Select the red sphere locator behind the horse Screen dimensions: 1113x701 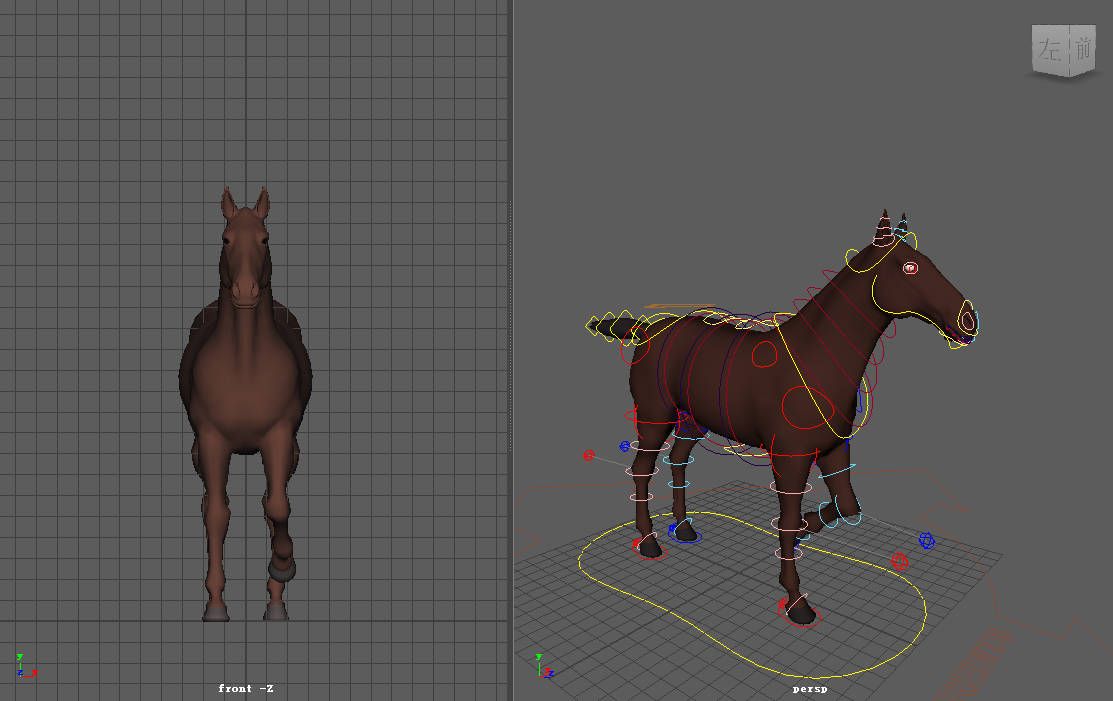(589, 456)
